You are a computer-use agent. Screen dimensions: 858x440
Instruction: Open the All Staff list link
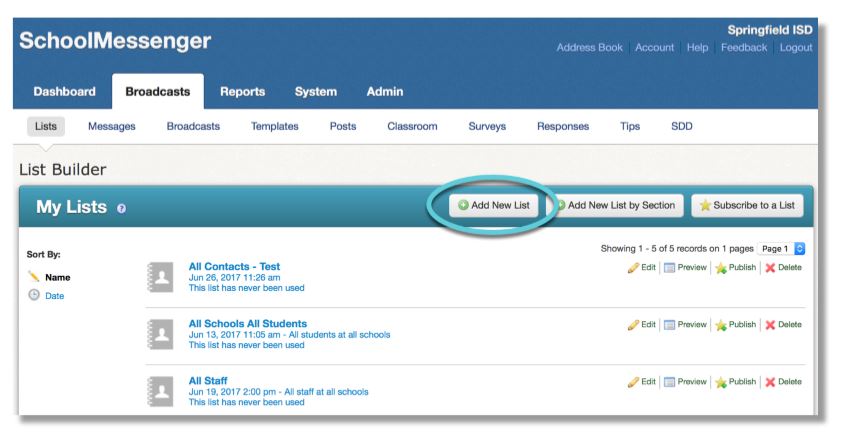(x=208, y=380)
